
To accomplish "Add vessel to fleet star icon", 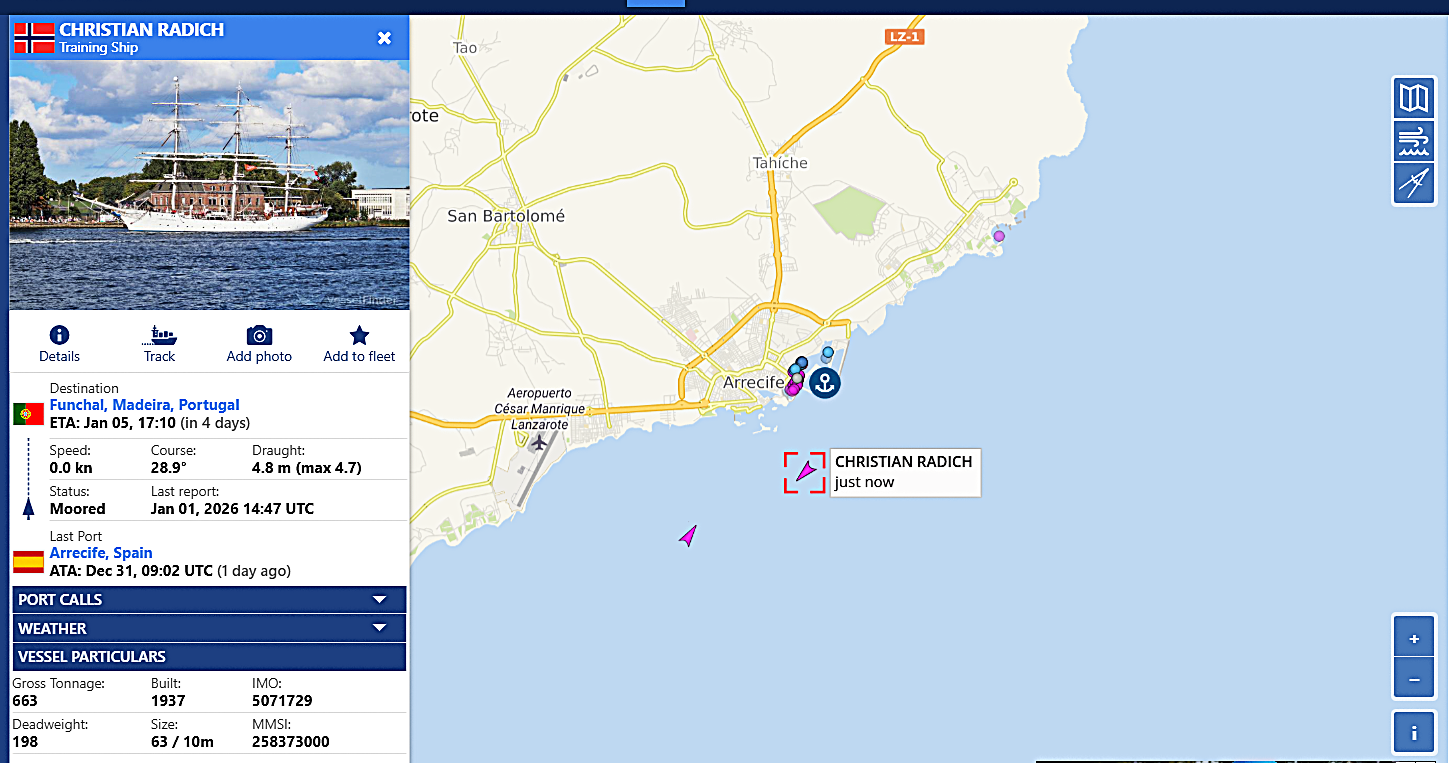I will coord(359,336).
